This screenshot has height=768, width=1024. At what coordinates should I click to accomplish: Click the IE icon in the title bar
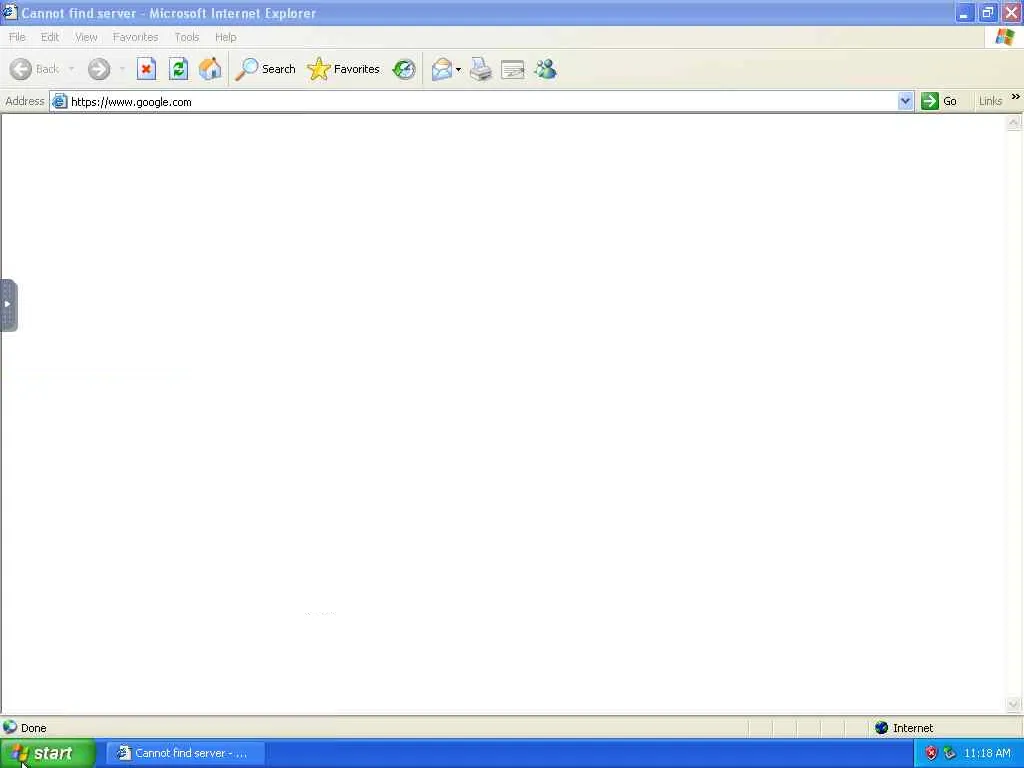pyautogui.click(x=10, y=12)
